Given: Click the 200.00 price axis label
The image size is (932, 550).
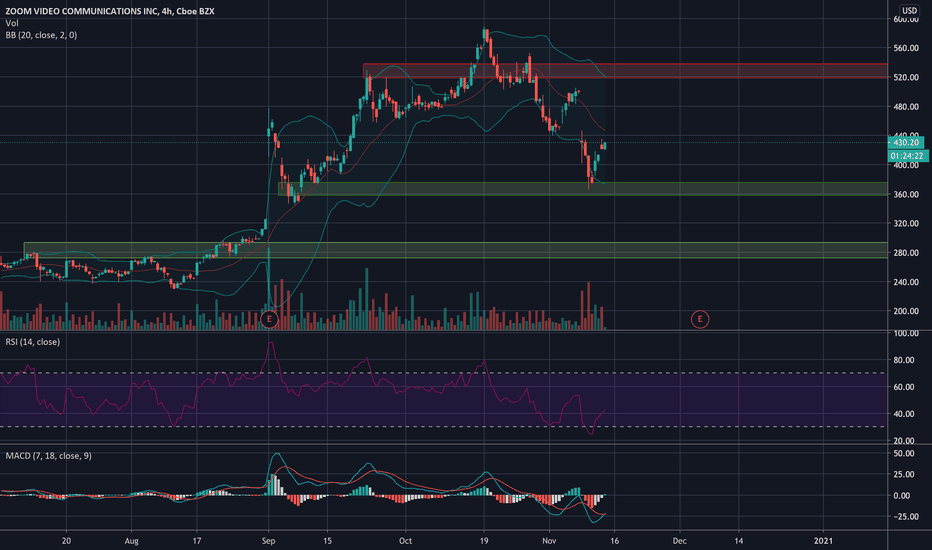Looking at the screenshot, I should [x=906, y=311].
